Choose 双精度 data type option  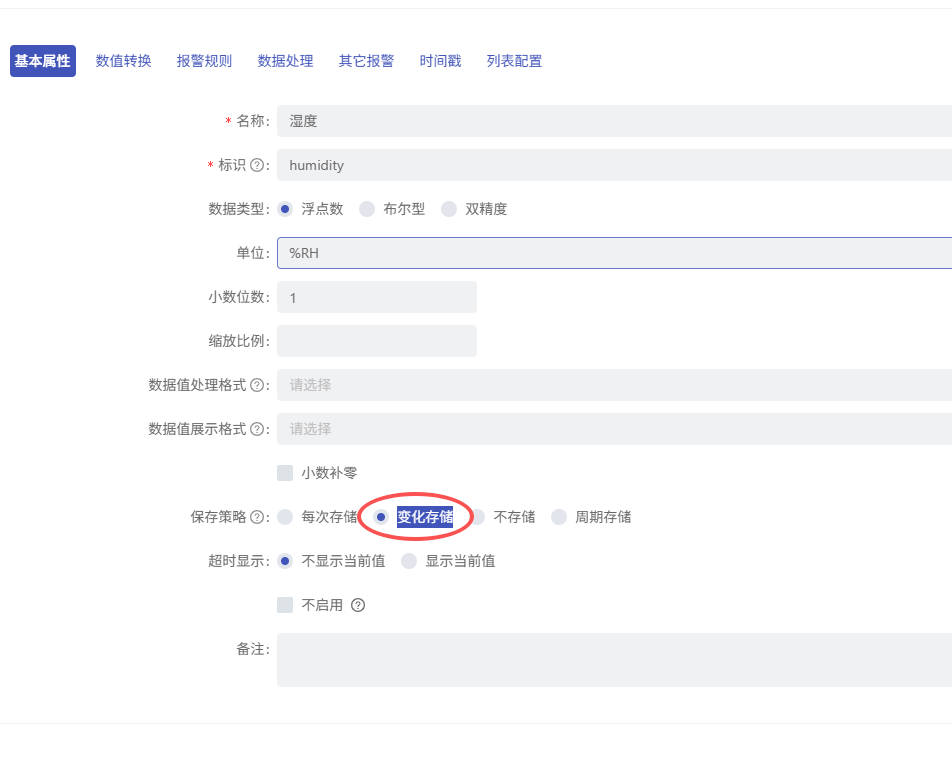(449, 209)
